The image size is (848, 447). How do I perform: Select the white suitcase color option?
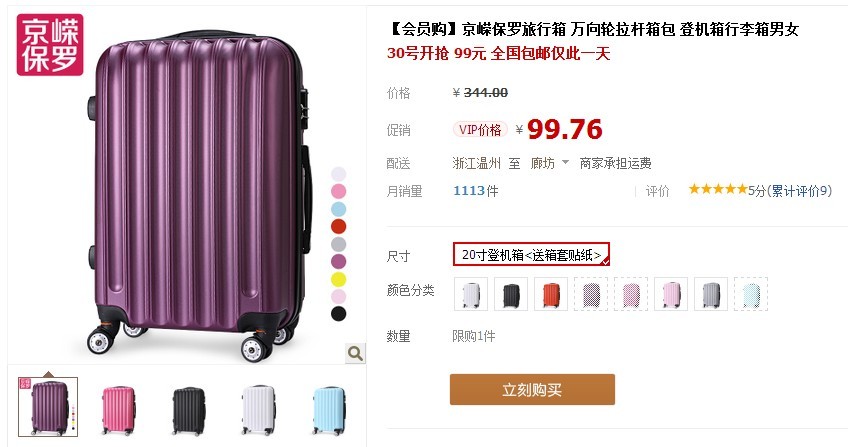coord(471,294)
